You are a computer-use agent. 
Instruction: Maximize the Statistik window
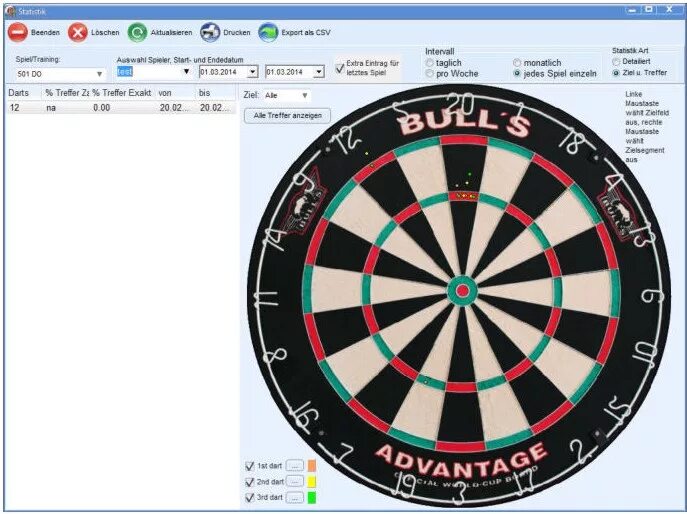tap(649, 10)
